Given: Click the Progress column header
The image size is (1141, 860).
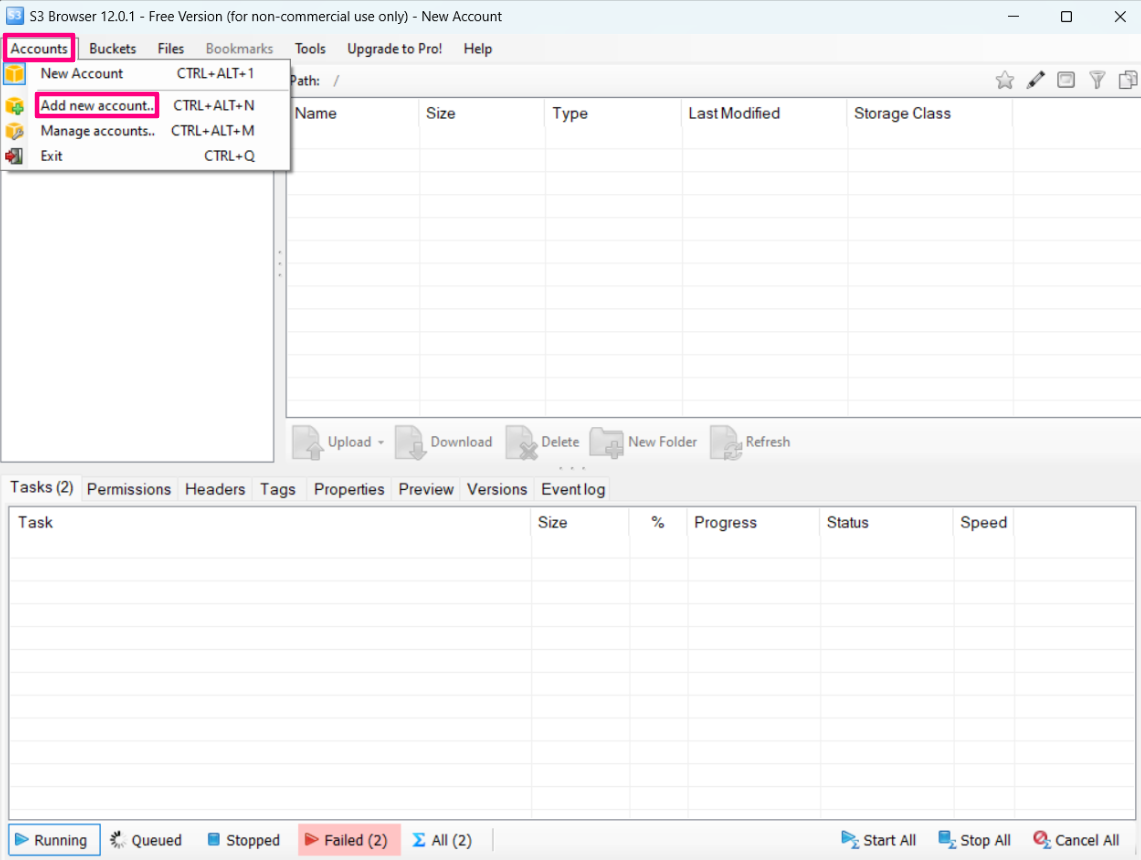Looking at the screenshot, I should 753,522.
